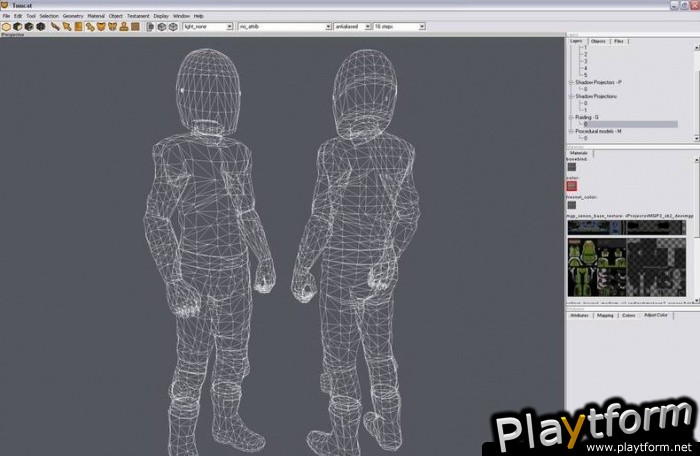Open the Edit menu
This screenshot has width=700, height=456.
(18, 16)
